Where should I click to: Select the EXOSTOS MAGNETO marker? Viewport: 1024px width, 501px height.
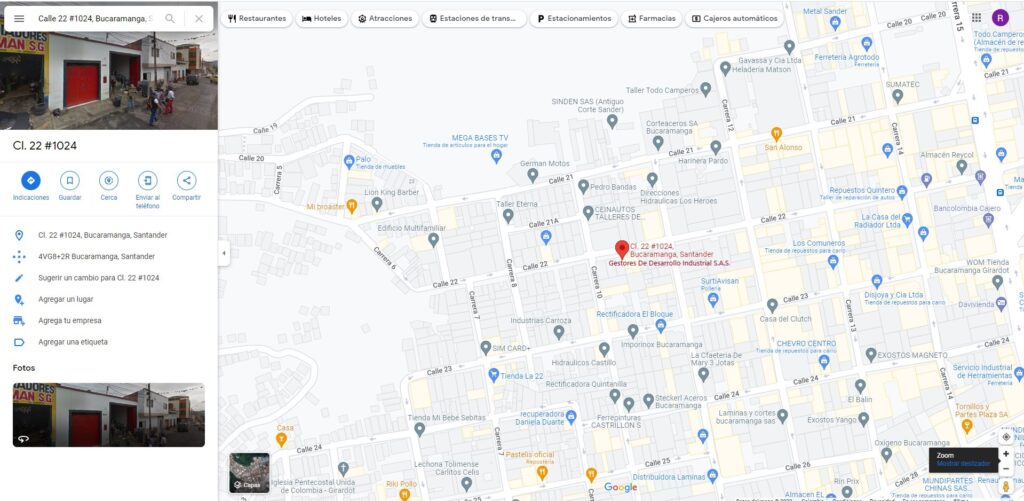tap(871, 355)
